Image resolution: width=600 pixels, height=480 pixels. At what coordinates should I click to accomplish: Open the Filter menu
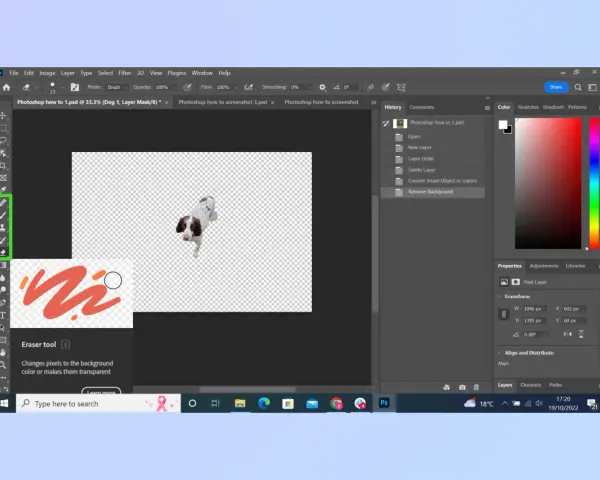(x=125, y=73)
